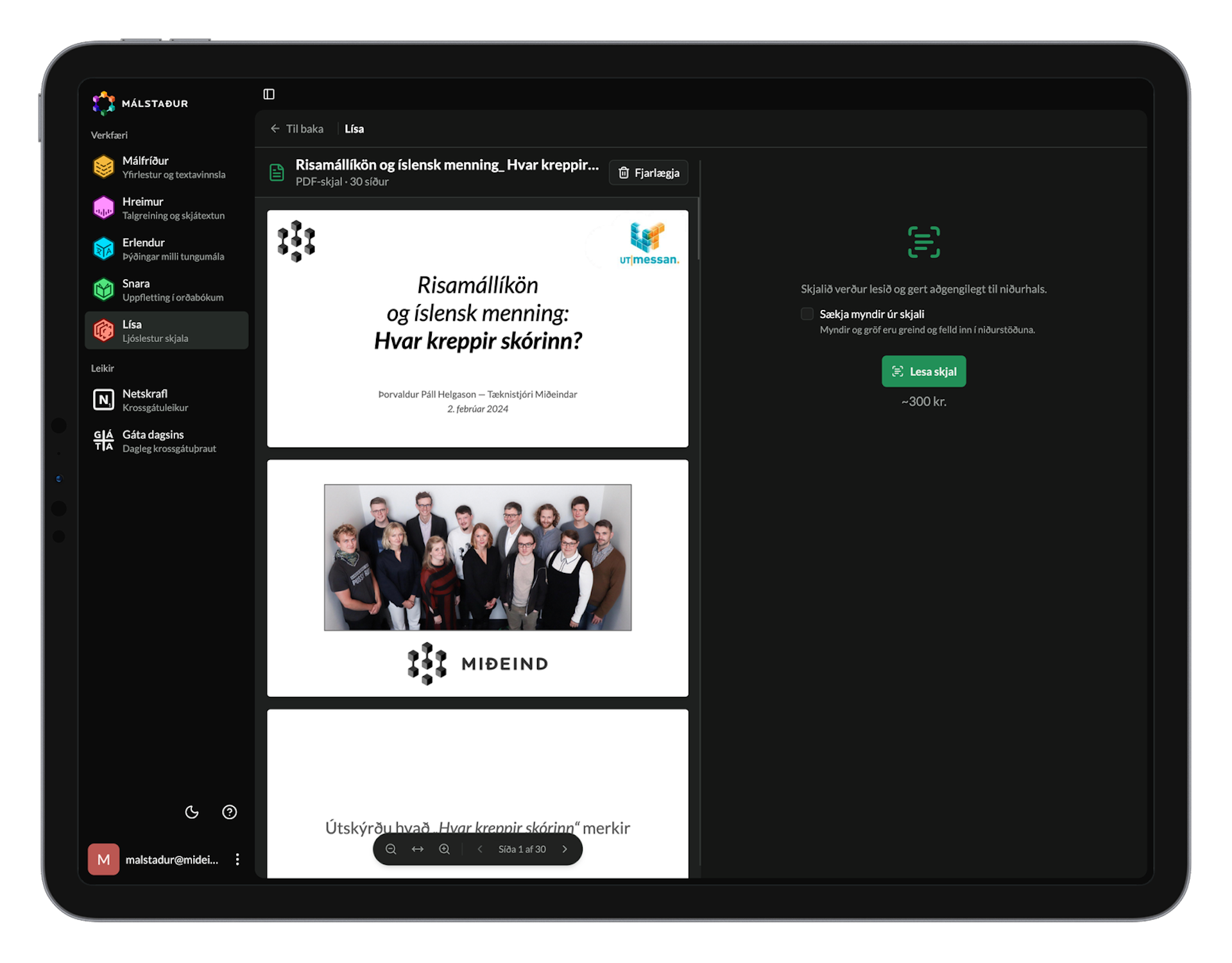
Task: Click the document title Risamállíkön og íslensk menning
Action: pos(447,165)
